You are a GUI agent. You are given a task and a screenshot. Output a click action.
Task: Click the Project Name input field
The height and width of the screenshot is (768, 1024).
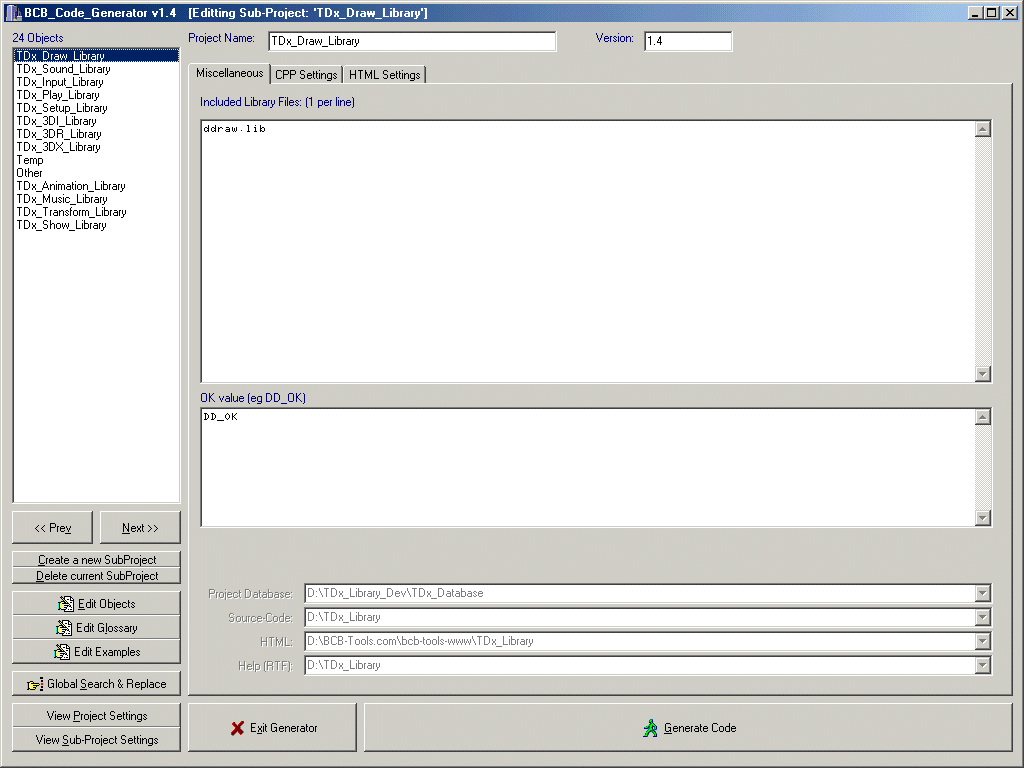[411, 41]
